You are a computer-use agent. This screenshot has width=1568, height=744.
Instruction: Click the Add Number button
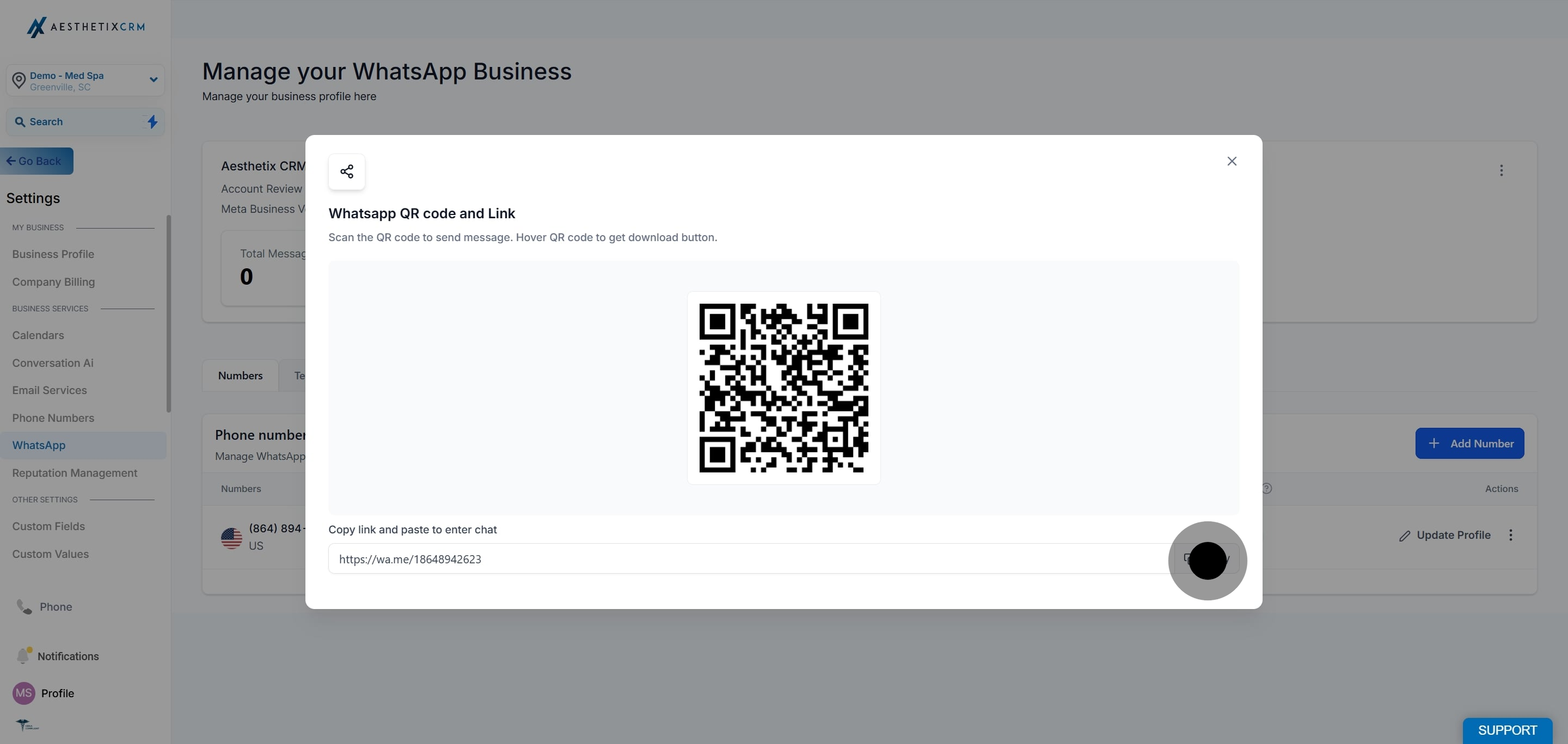point(1469,444)
